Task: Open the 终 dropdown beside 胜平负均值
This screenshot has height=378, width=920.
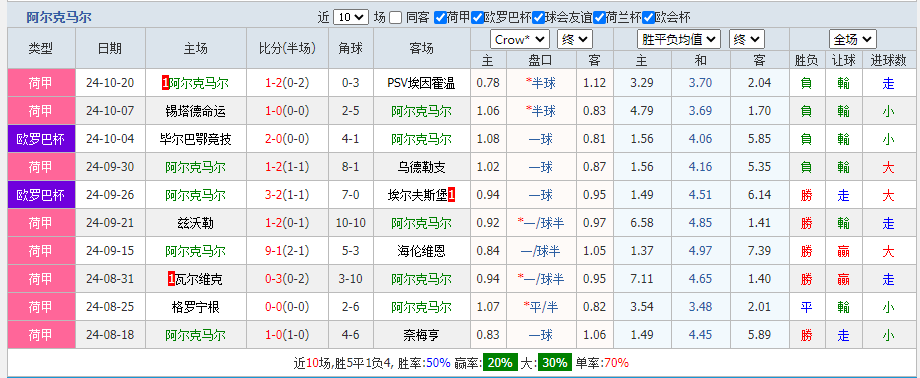Action: coord(747,40)
